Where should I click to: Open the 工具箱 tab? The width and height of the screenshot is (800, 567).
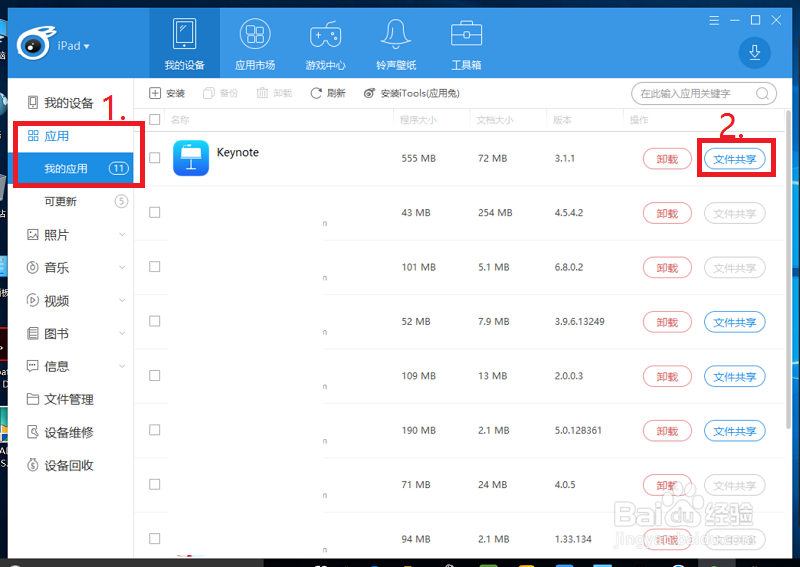coord(466,43)
